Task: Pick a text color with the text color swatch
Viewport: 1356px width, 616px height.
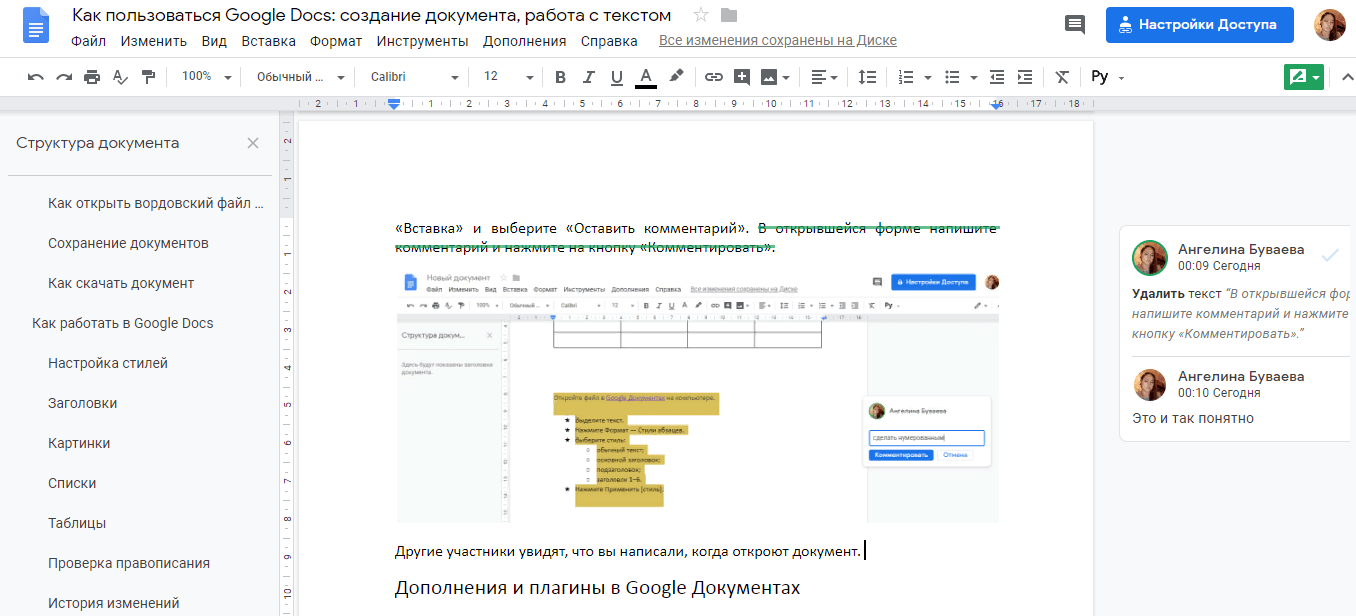Action: pyautogui.click(x=643, y=76)
